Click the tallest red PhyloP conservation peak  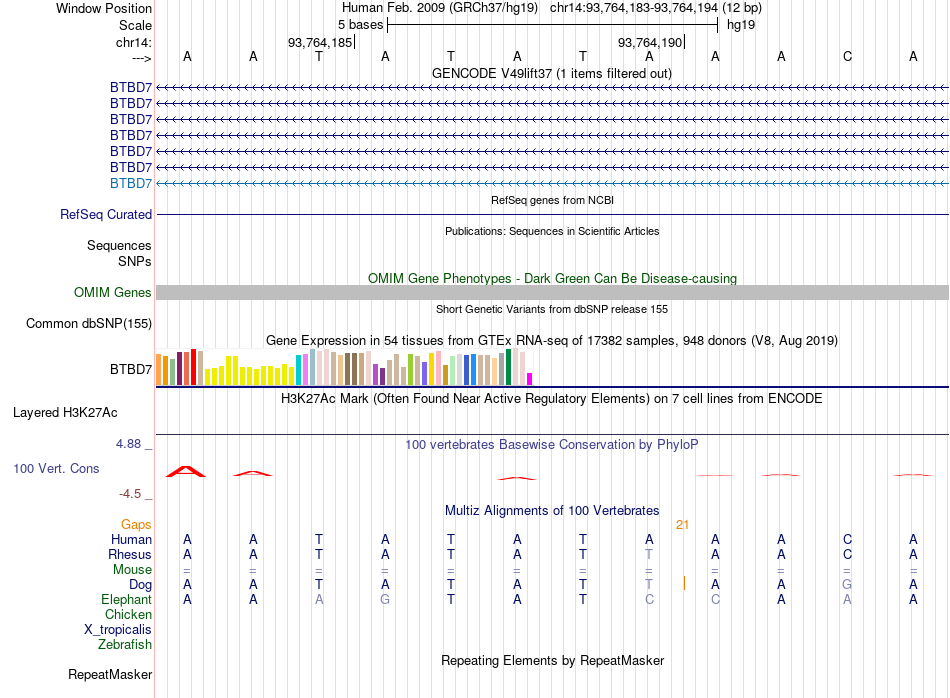tap(186, 471)
